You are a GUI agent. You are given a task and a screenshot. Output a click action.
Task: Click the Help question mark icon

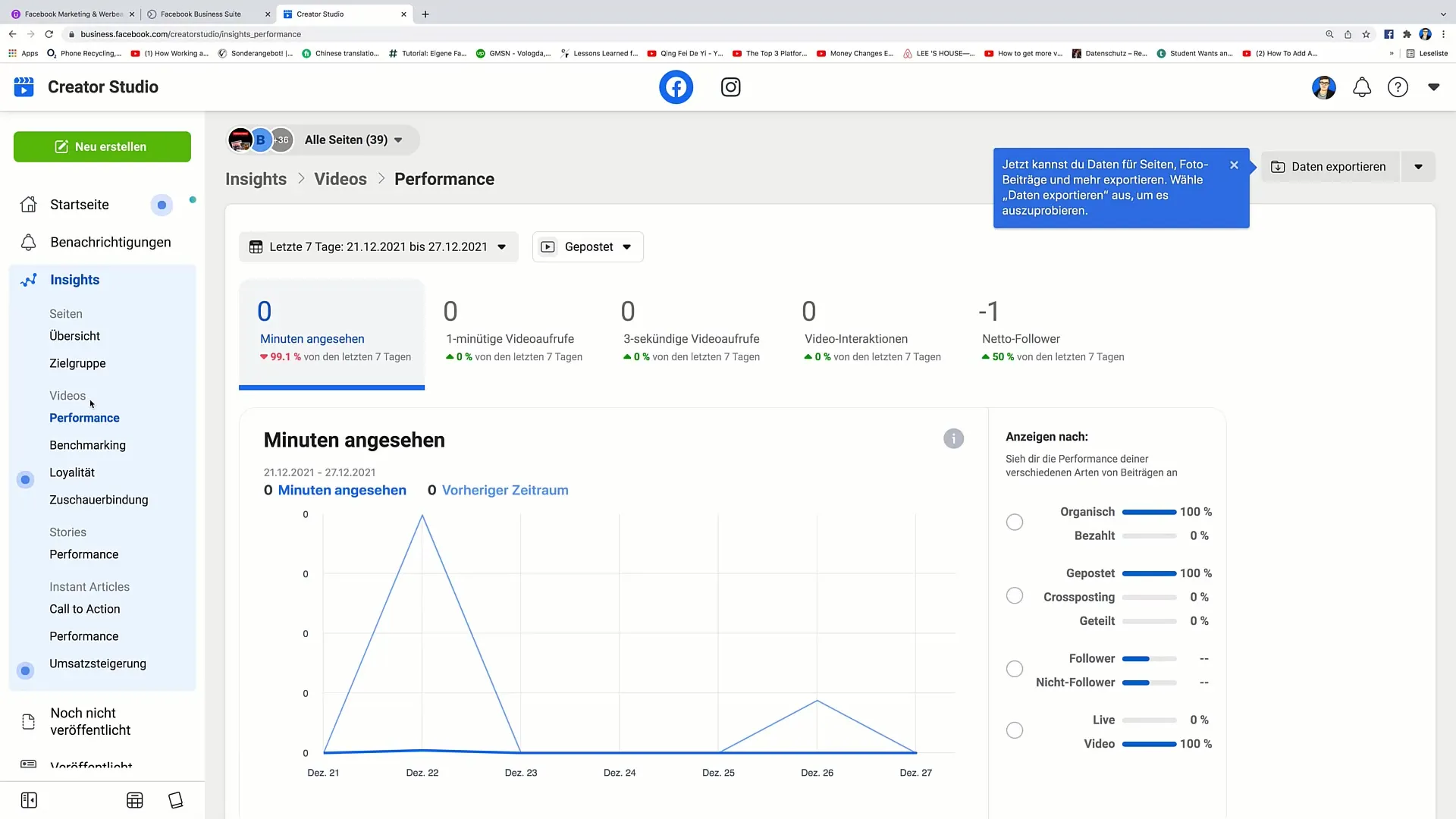click(x=1398, y=87)
